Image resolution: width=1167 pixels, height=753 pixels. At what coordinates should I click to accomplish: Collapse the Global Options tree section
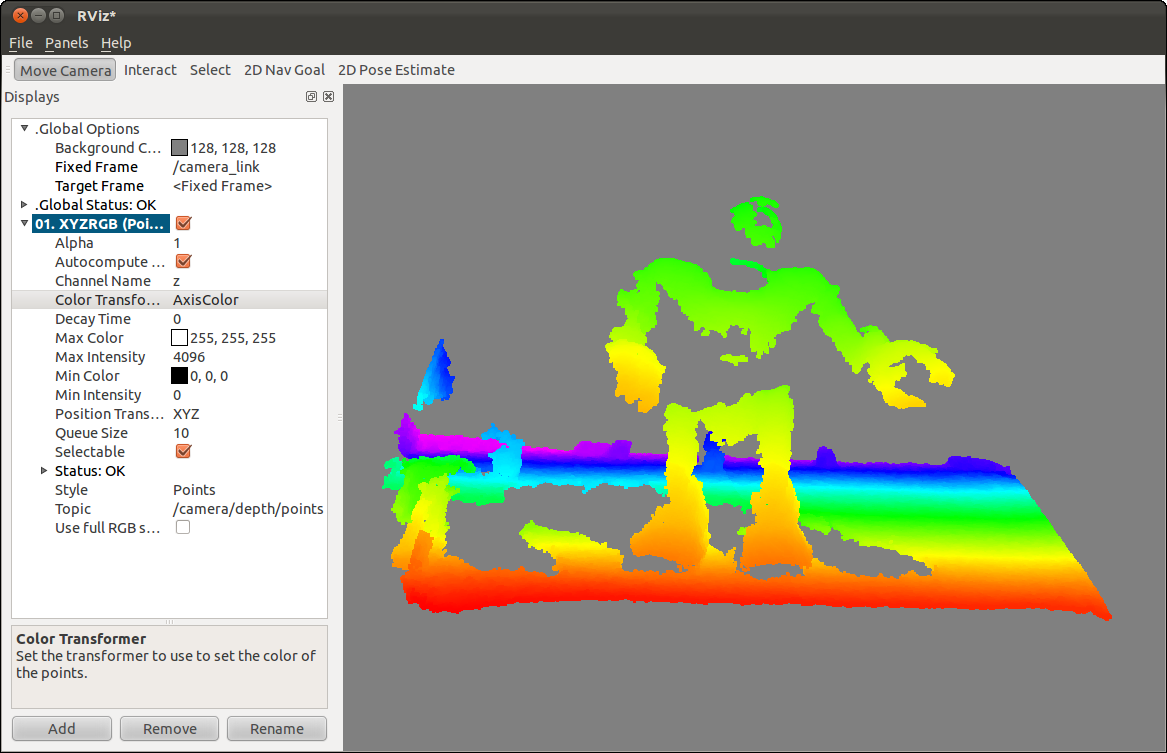click(25, 129)
